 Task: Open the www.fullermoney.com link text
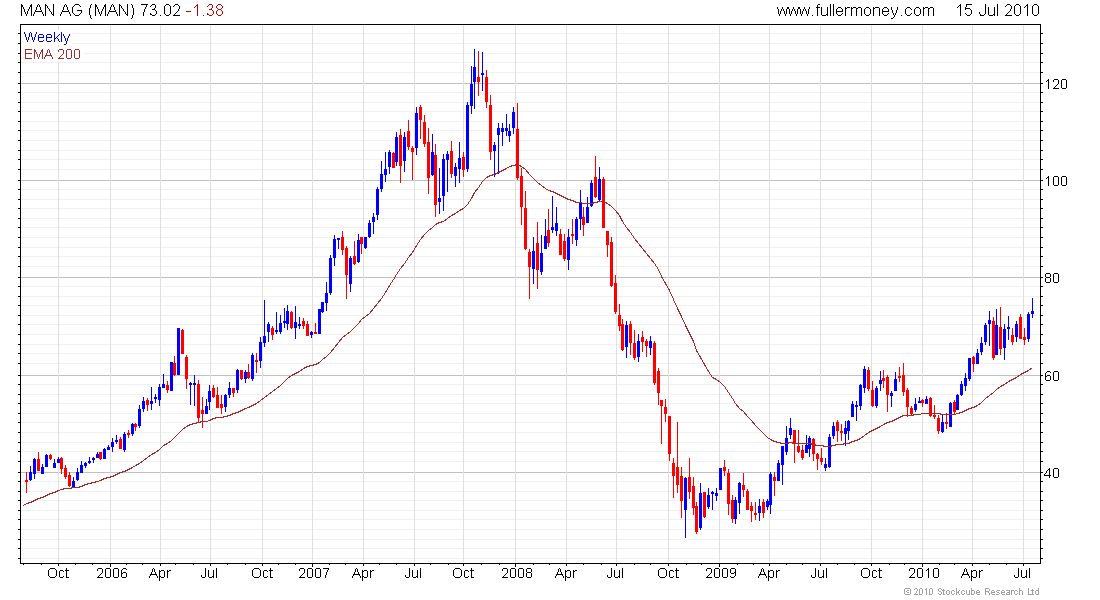click(x=855, y=11)
